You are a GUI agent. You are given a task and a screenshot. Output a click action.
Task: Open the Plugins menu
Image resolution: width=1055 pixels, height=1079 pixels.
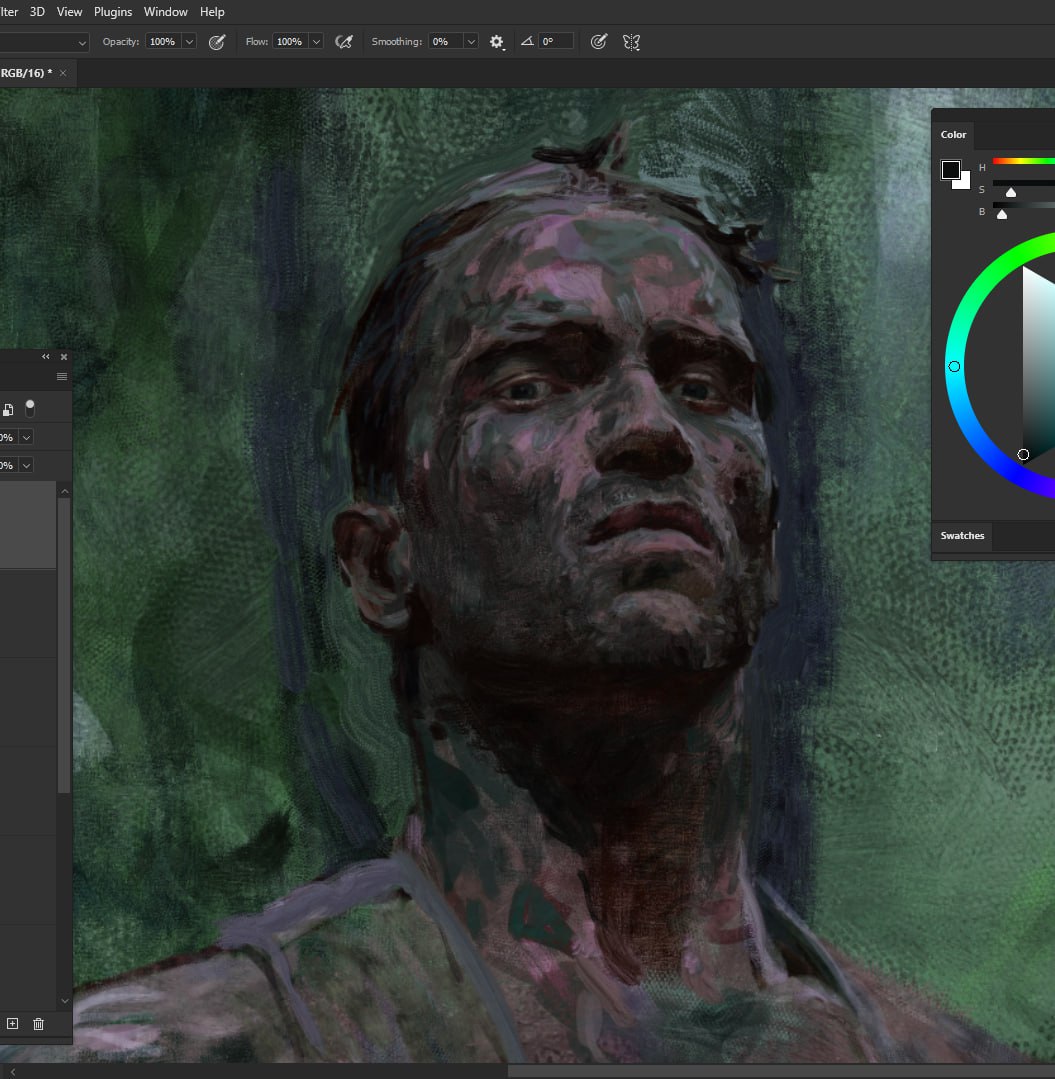[x=113, y=12]
